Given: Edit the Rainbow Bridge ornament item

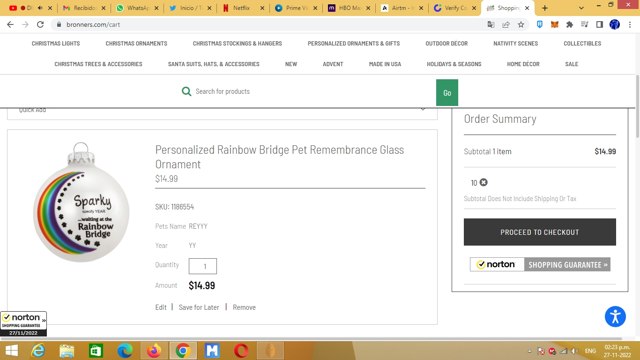Looking at the screenshot, I should 161,307.
